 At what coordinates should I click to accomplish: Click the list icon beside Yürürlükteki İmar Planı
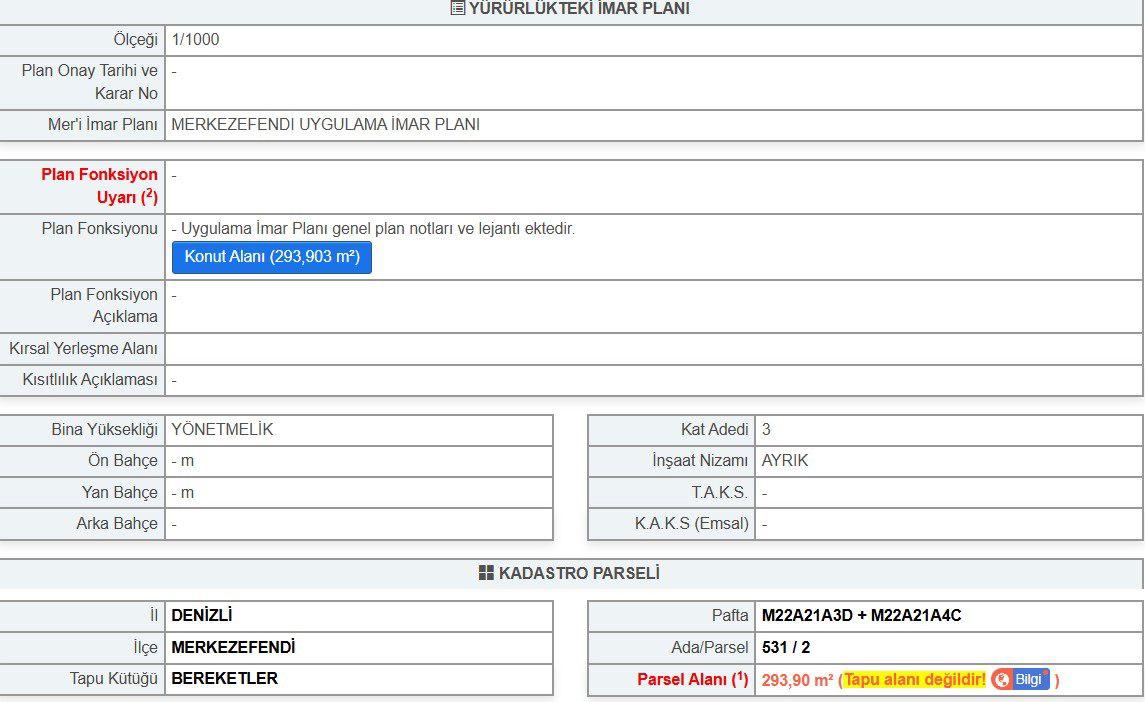pyautogui.click(x=457, y=9)
